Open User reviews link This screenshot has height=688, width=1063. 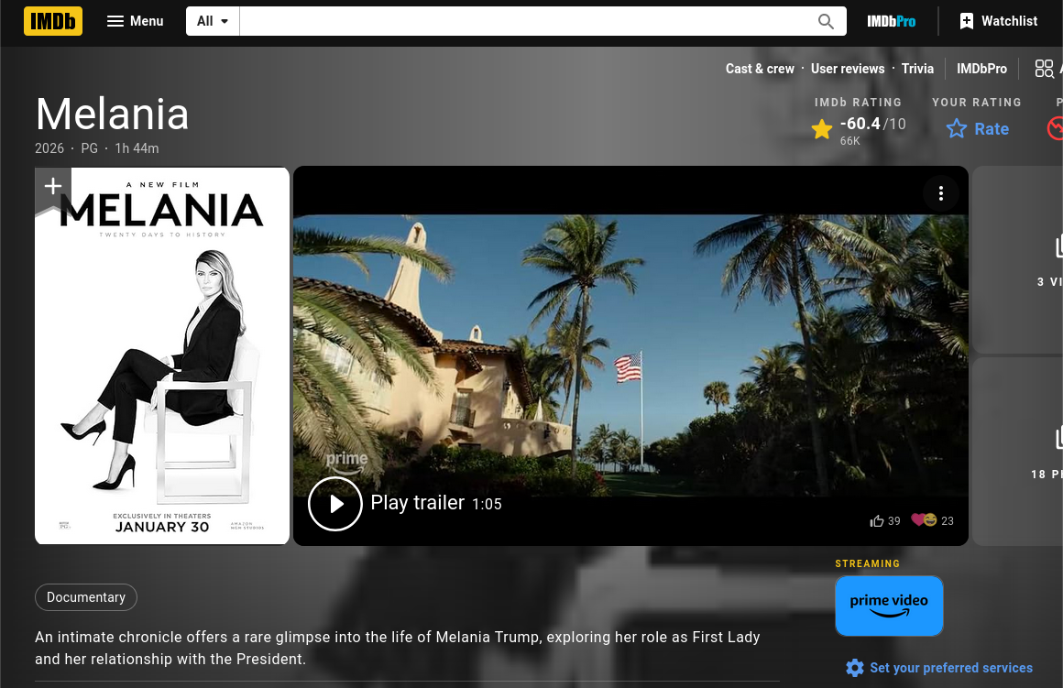pyautogui.click(x=847, y=68)
